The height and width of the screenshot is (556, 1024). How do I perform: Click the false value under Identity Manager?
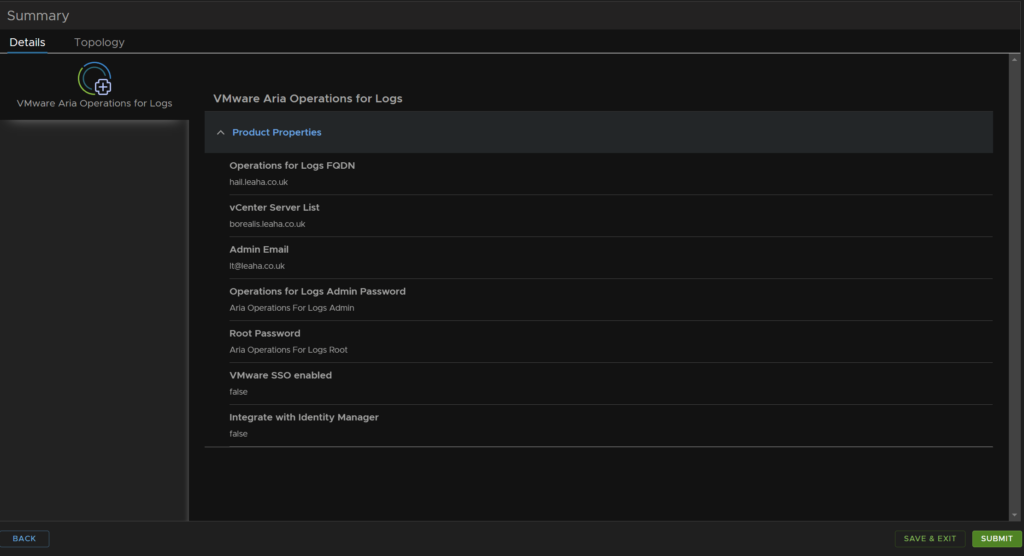click(x=238, y=434)
